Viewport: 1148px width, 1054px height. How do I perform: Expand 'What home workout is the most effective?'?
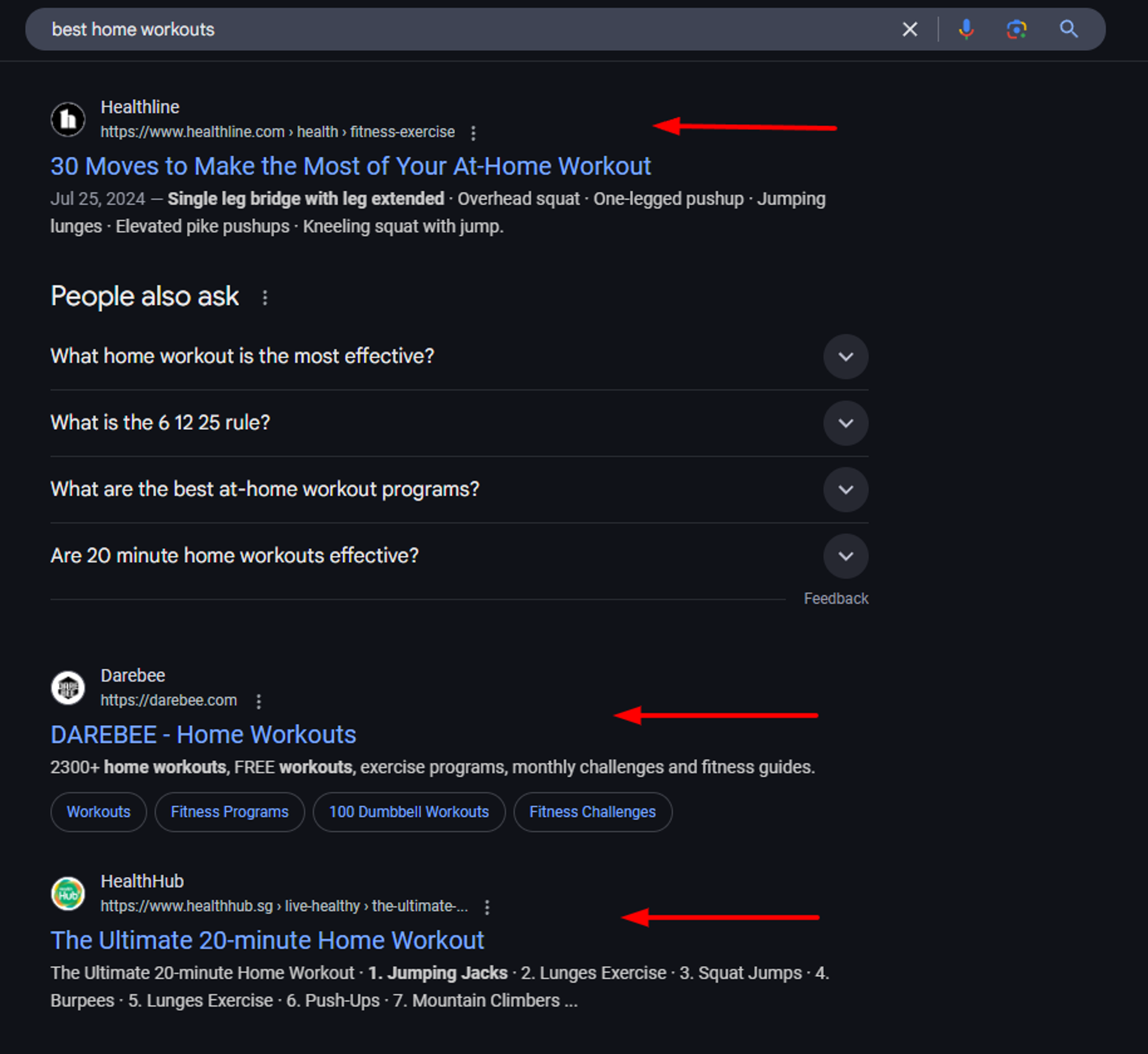(459, 356)
